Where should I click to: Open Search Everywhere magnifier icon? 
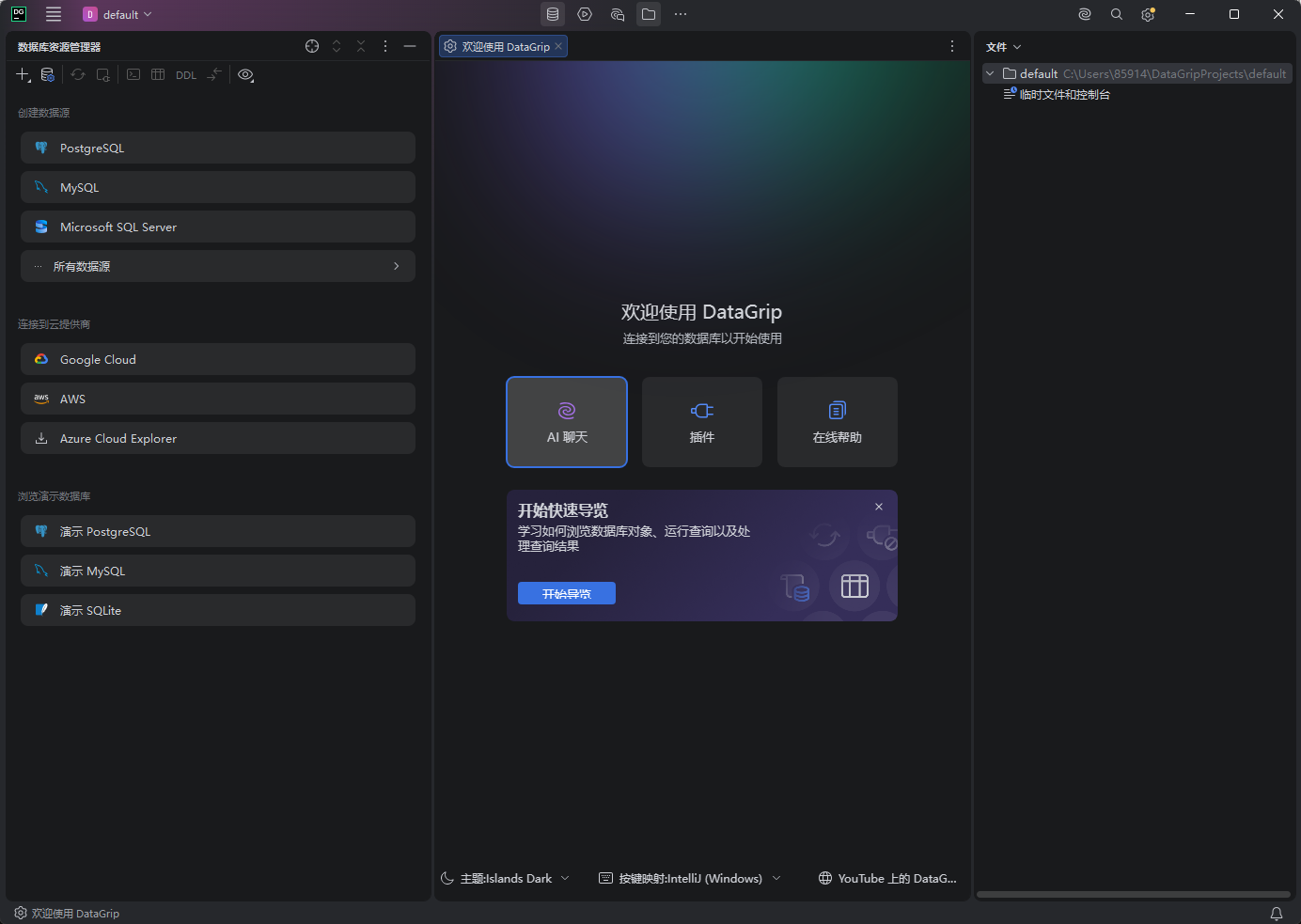point(1117,14)
